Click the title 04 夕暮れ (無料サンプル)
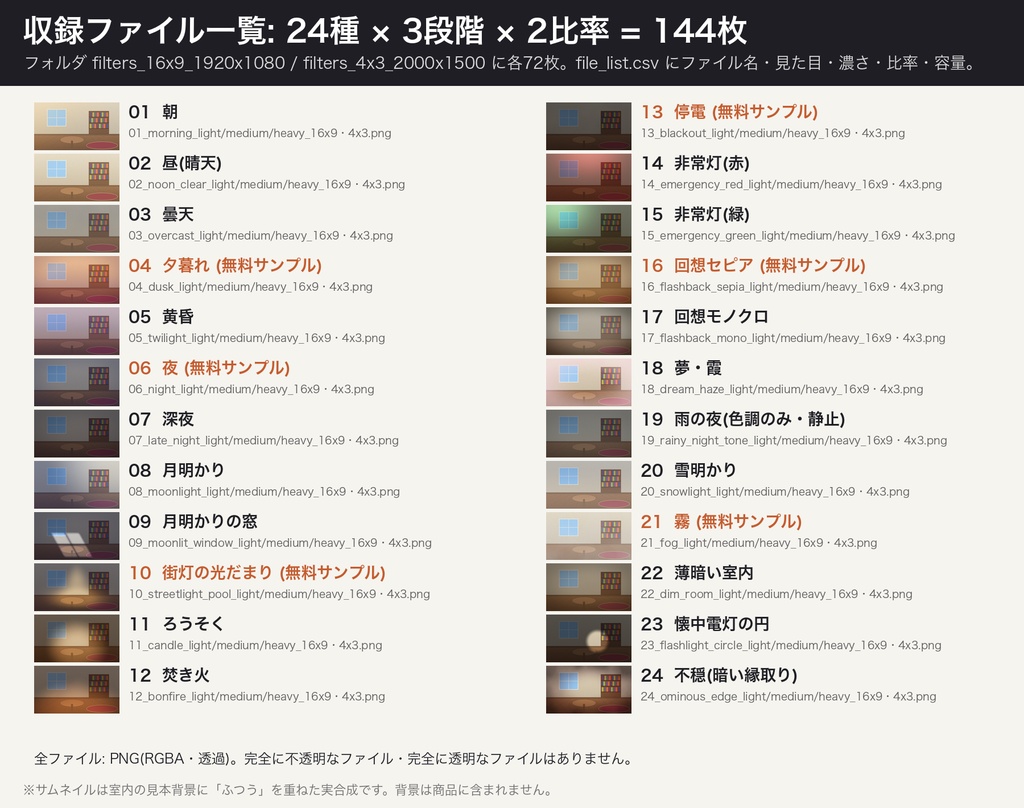Viewport: 1024px width, 808px height. point(225,266)
